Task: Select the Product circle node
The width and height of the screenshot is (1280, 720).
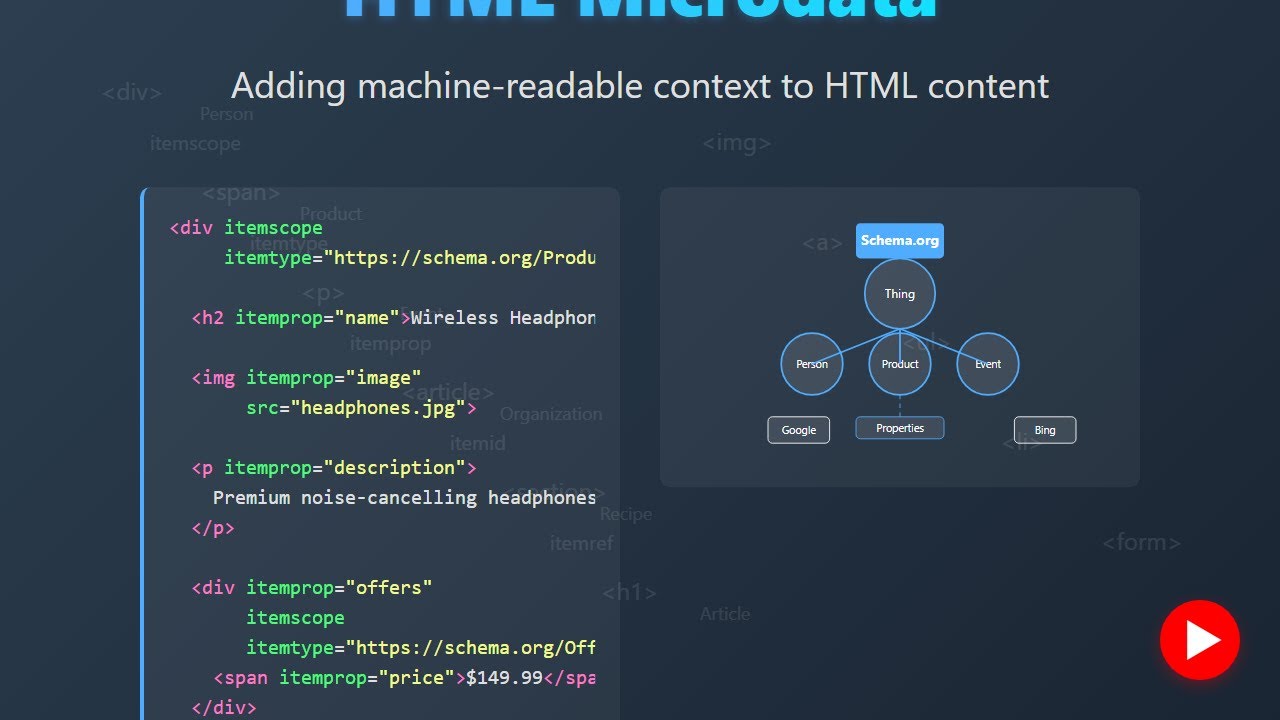Action: pos(900,364)
